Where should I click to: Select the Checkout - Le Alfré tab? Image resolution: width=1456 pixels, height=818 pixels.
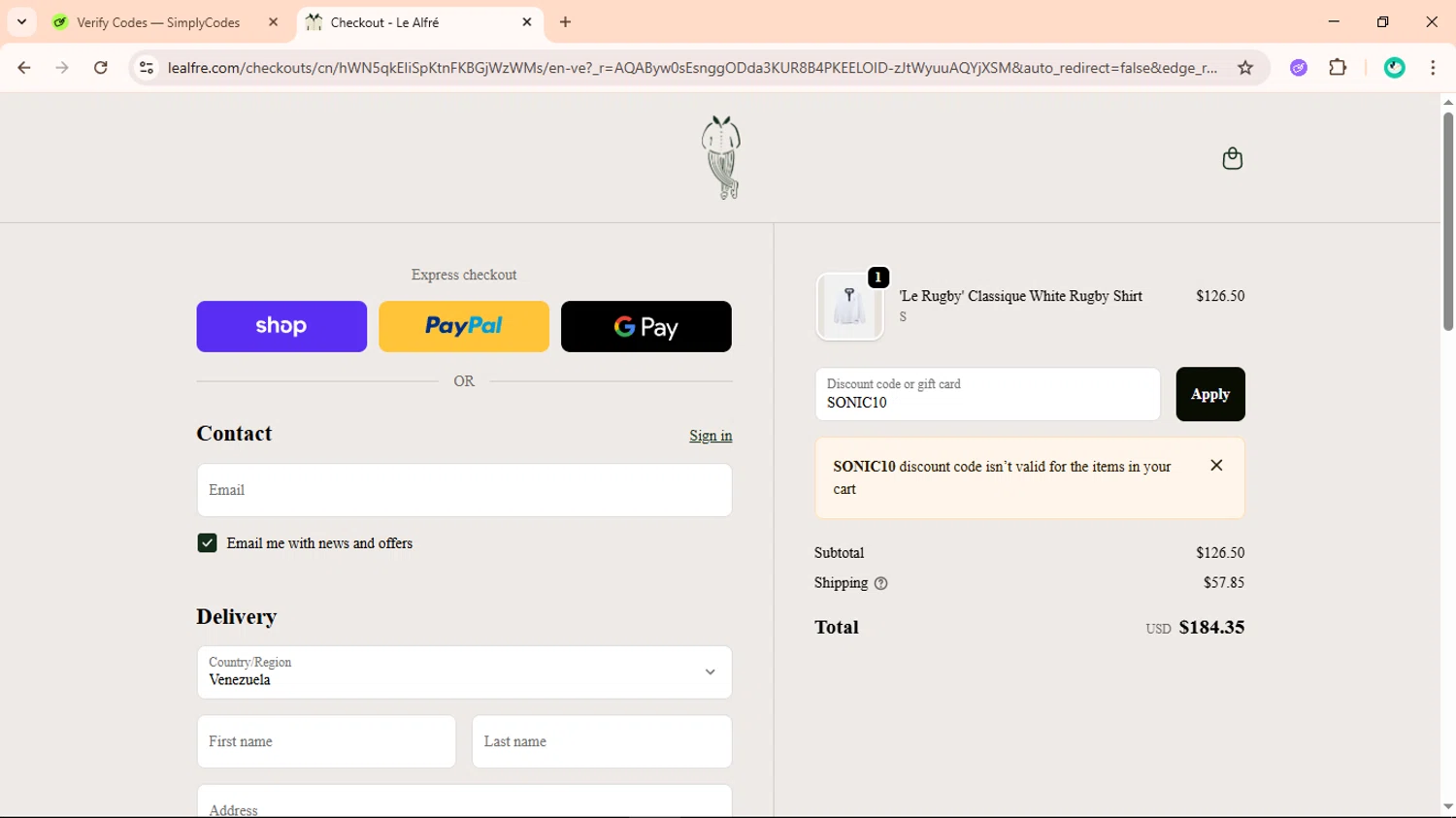click(419, 22)
